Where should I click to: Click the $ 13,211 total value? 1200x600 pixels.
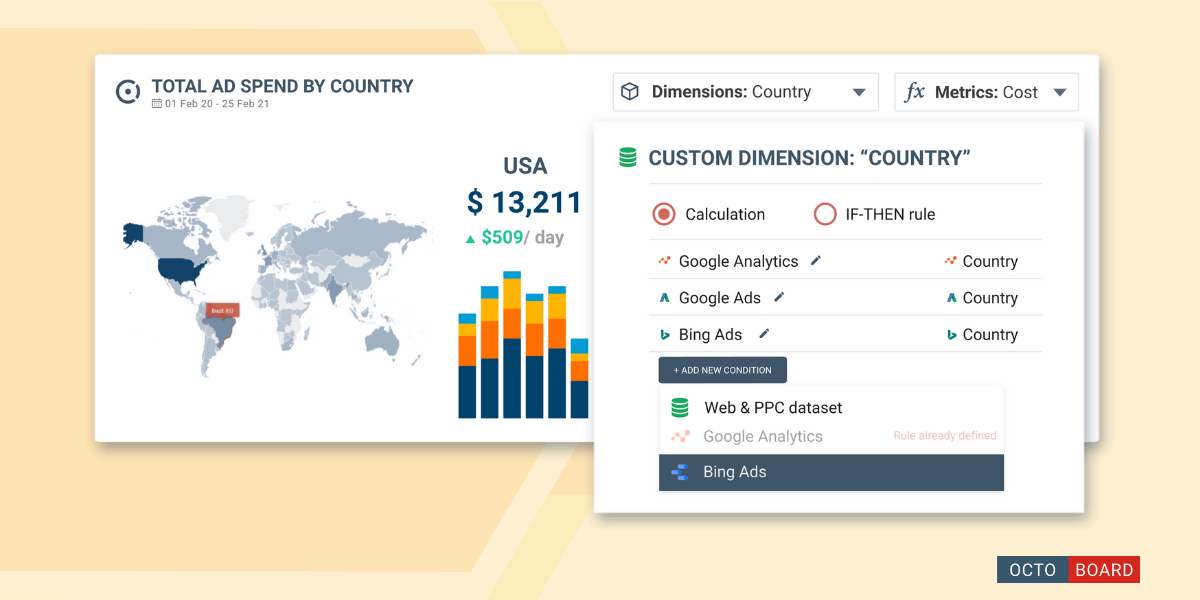pos(524,203)
